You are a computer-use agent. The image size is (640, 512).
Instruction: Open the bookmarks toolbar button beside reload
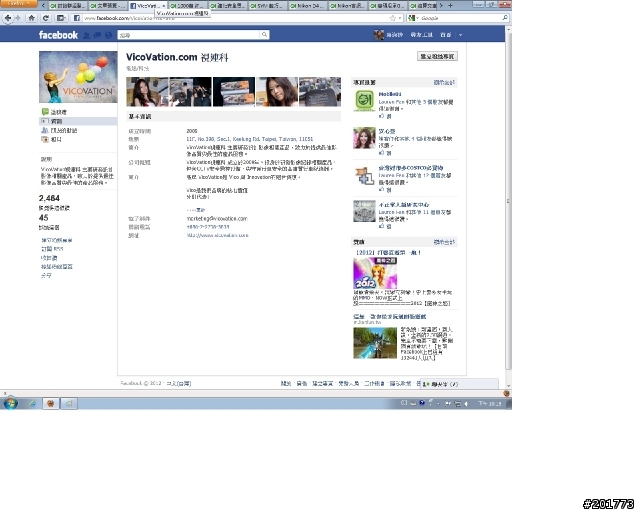tap(60, 18)
